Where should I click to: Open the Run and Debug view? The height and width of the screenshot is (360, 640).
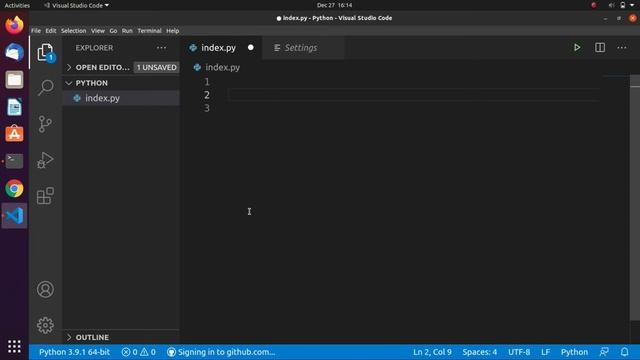[45, 160]
